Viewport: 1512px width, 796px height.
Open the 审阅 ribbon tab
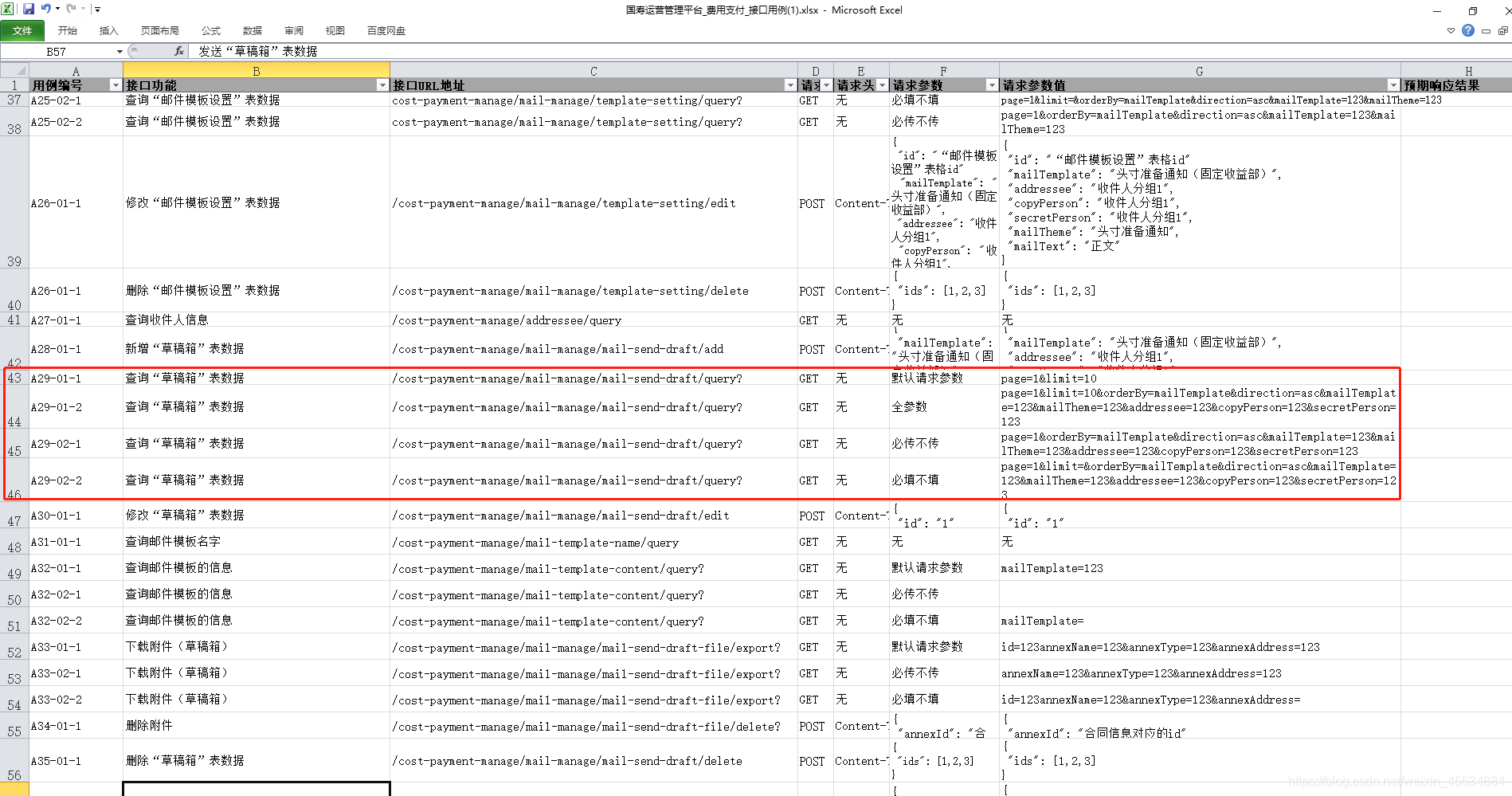click(294, 30)
